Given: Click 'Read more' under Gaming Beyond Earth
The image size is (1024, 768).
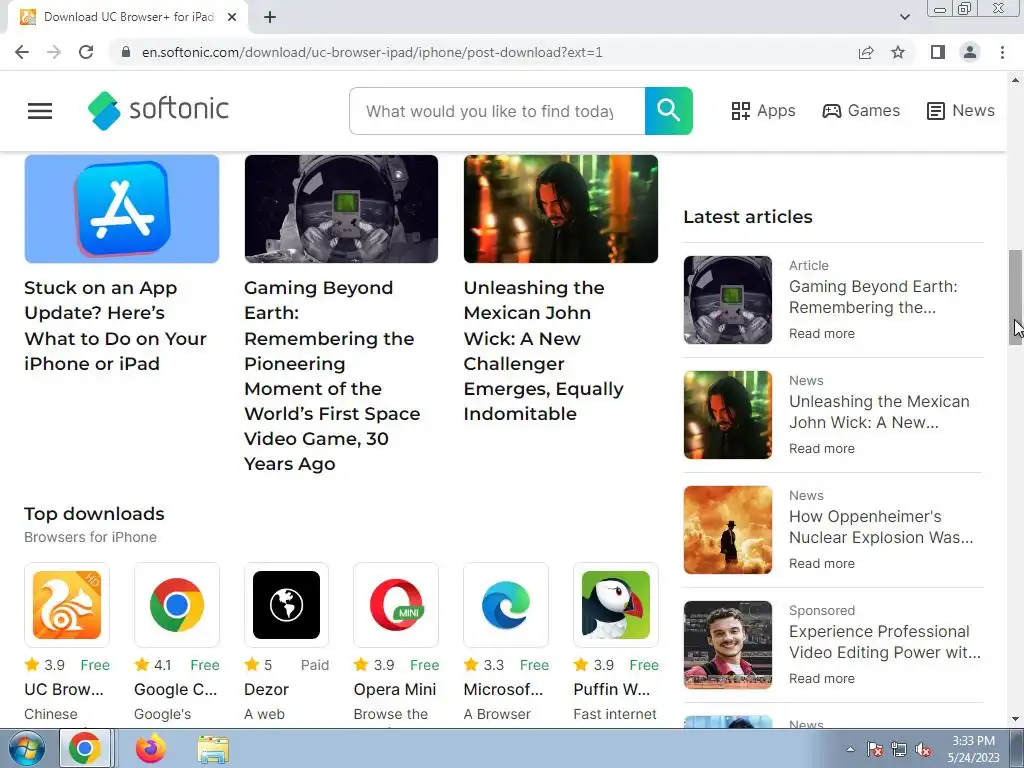Looking at the screenshot, I should (x=822, y=334).
